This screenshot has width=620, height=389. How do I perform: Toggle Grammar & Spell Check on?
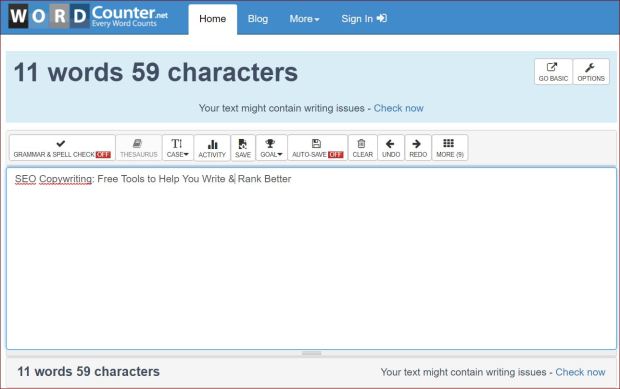[62, 147]
